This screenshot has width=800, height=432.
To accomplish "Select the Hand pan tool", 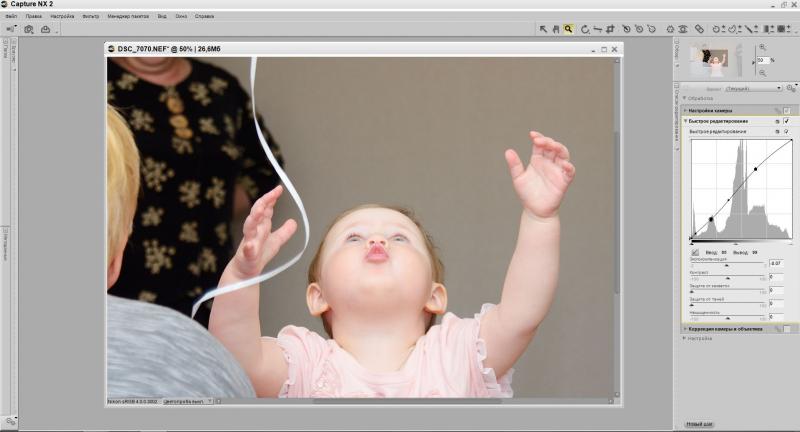I will (x=556, y=30).
